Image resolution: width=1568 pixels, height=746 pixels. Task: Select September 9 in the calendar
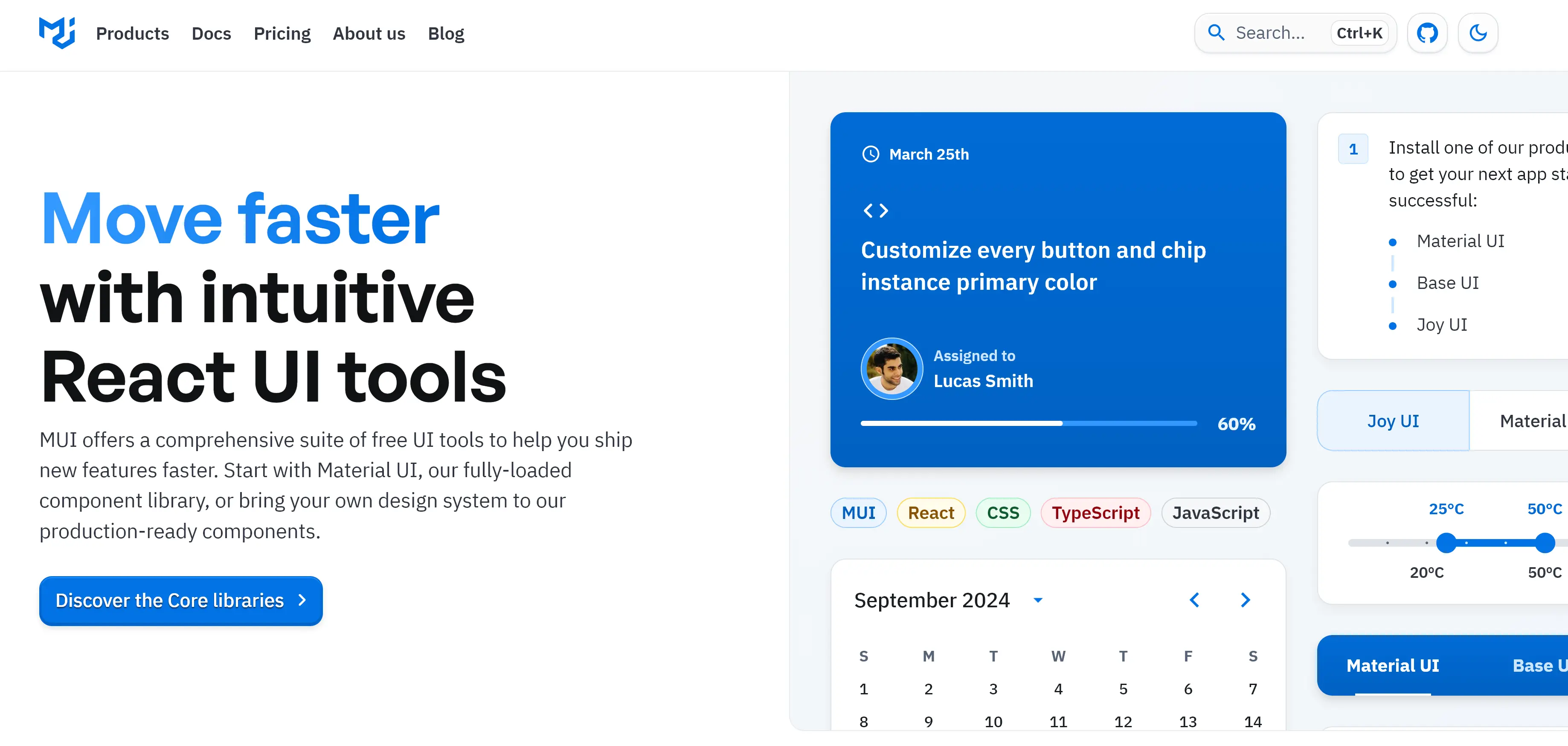928,722
